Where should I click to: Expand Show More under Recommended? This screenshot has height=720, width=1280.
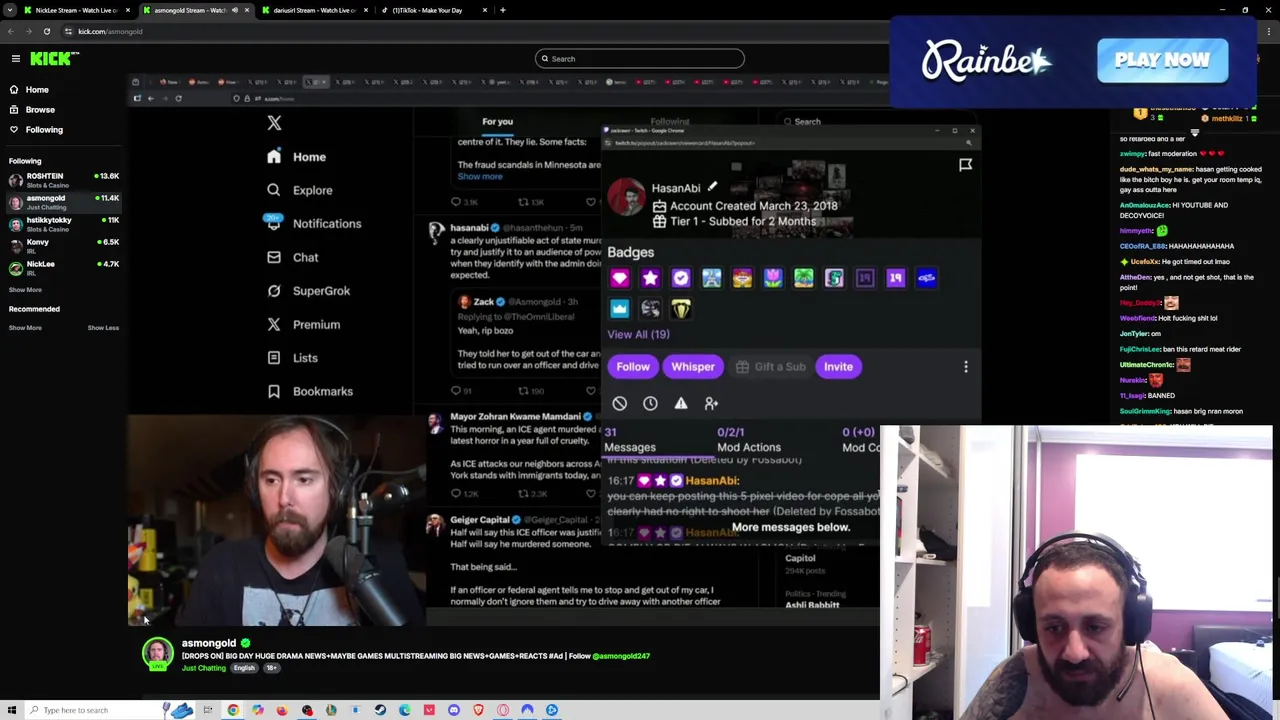25,328
